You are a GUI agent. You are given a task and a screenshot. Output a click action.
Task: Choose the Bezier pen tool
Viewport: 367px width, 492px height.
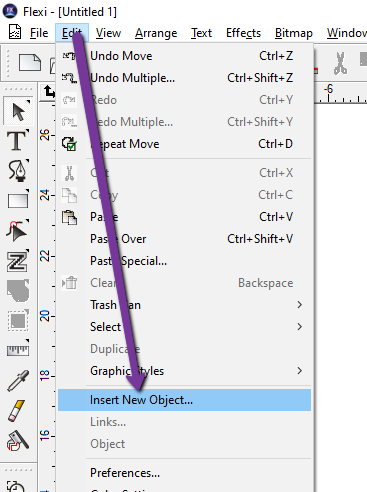point(18,170)
